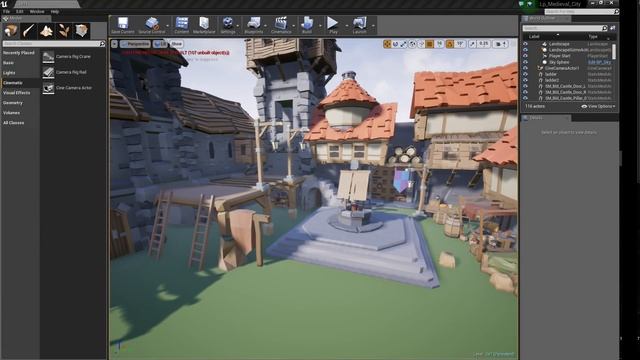Screen dimensions: 640x360
Task: Open the Content browser button
Action: tap(182, 25)
